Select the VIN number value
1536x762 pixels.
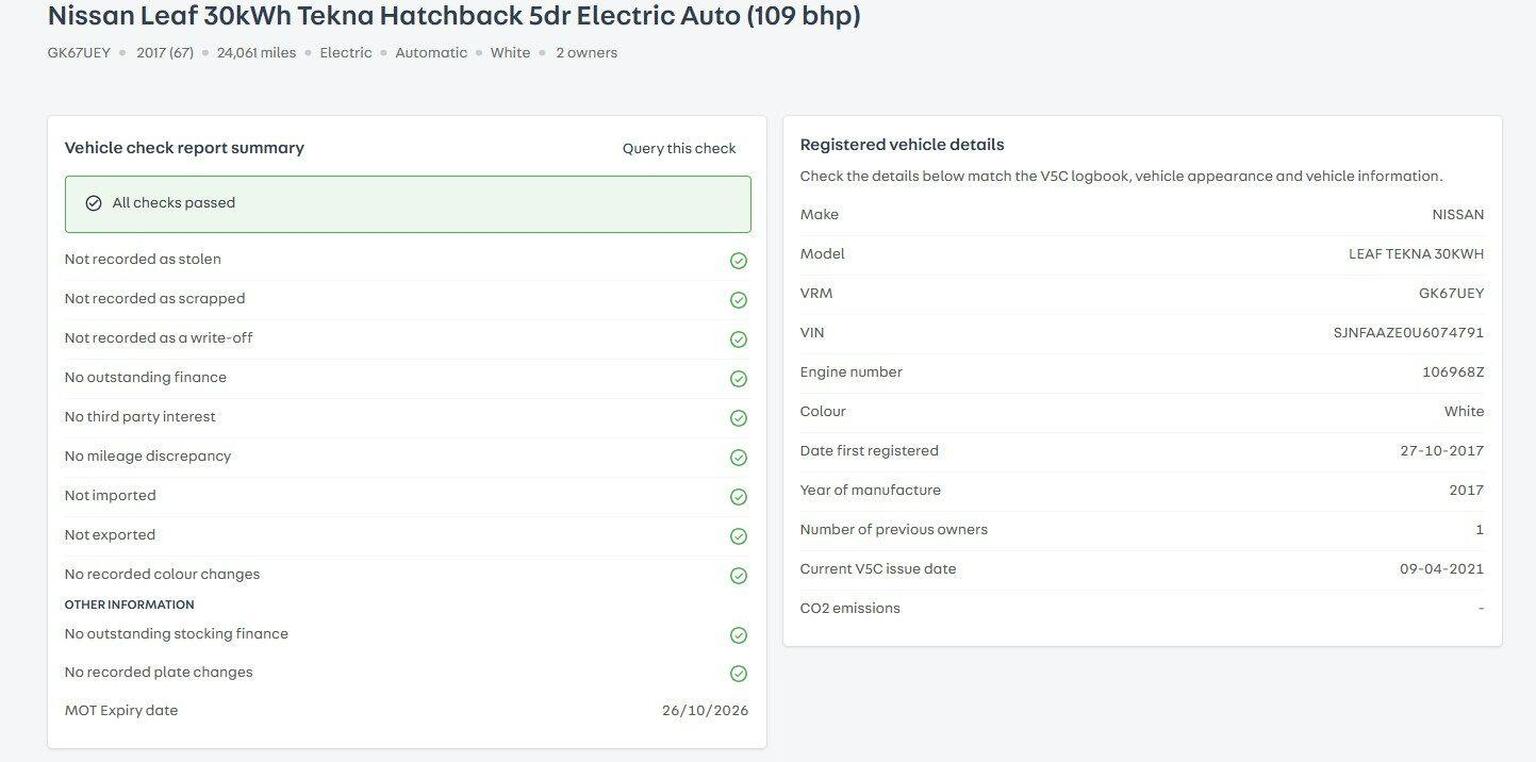(x=1408, y=333)
